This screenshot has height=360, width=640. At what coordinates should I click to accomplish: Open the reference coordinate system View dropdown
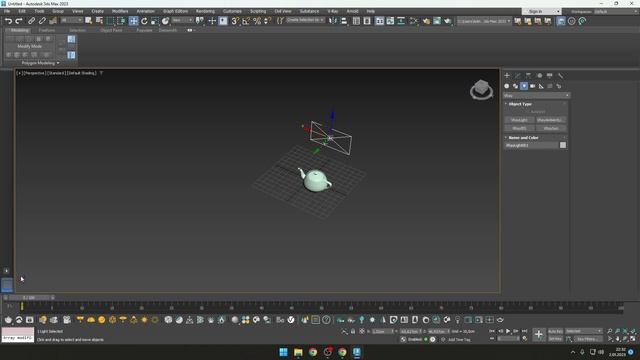[182, 20]
